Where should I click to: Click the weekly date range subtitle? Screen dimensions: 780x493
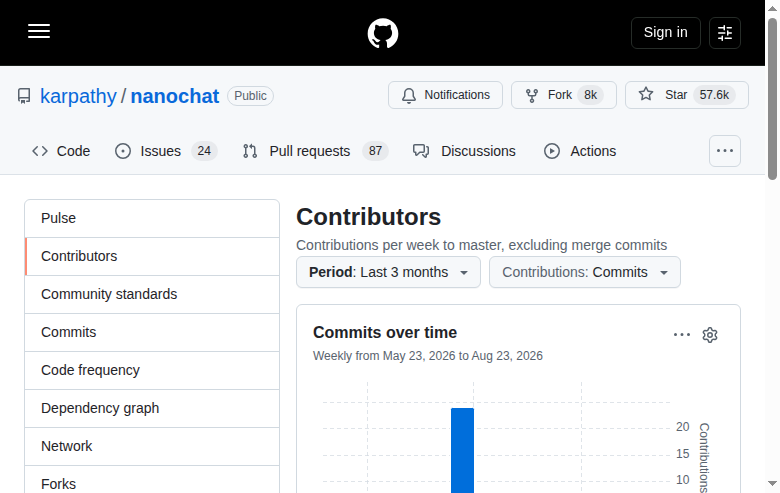click(x=428, y=356)
